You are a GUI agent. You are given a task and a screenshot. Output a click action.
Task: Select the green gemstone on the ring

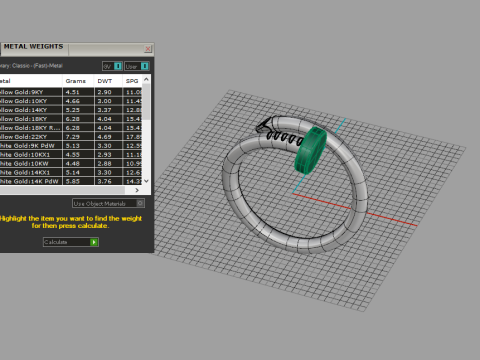(311, 150)
